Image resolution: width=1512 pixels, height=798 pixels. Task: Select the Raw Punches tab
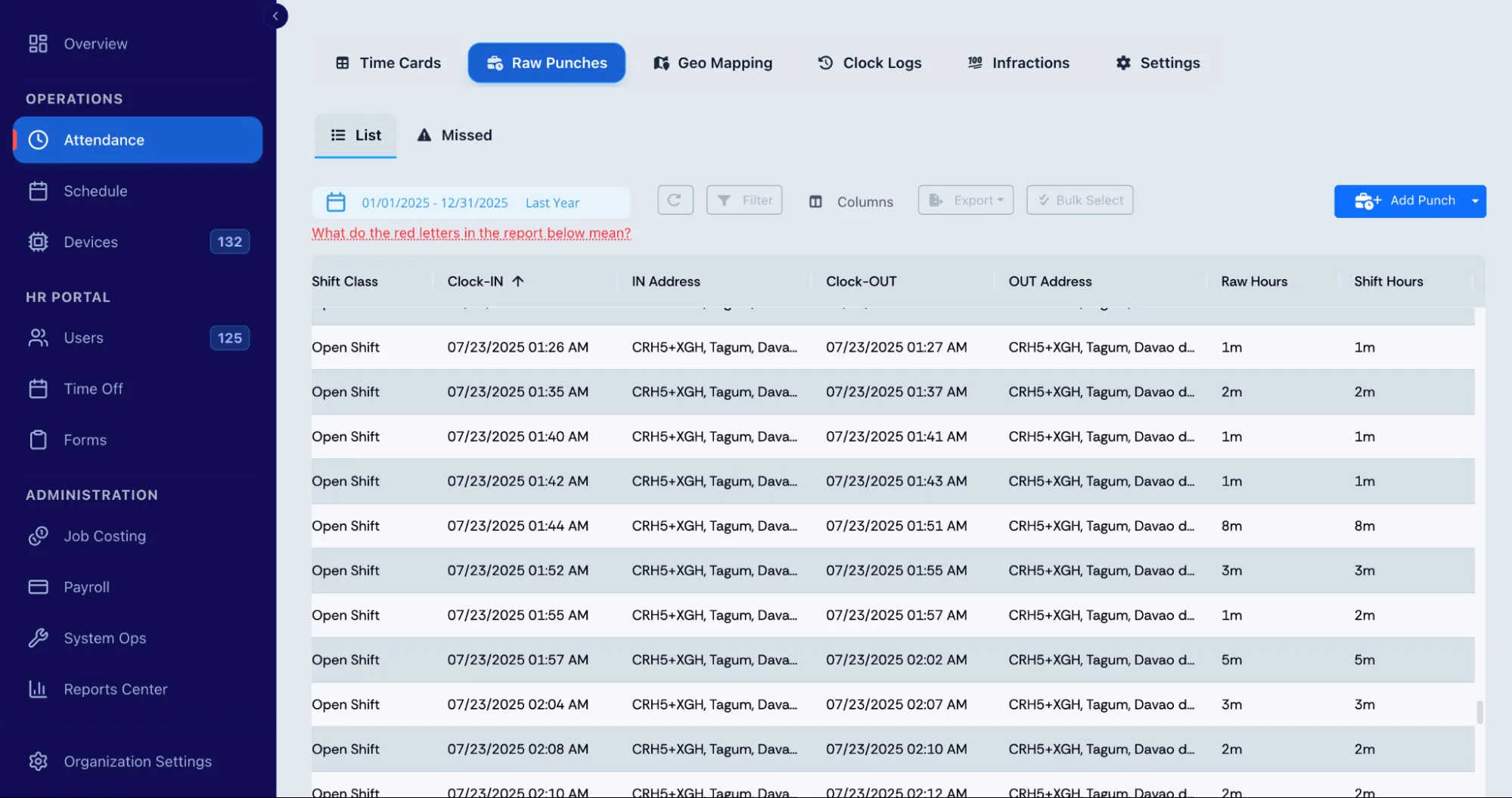(546, 63)
